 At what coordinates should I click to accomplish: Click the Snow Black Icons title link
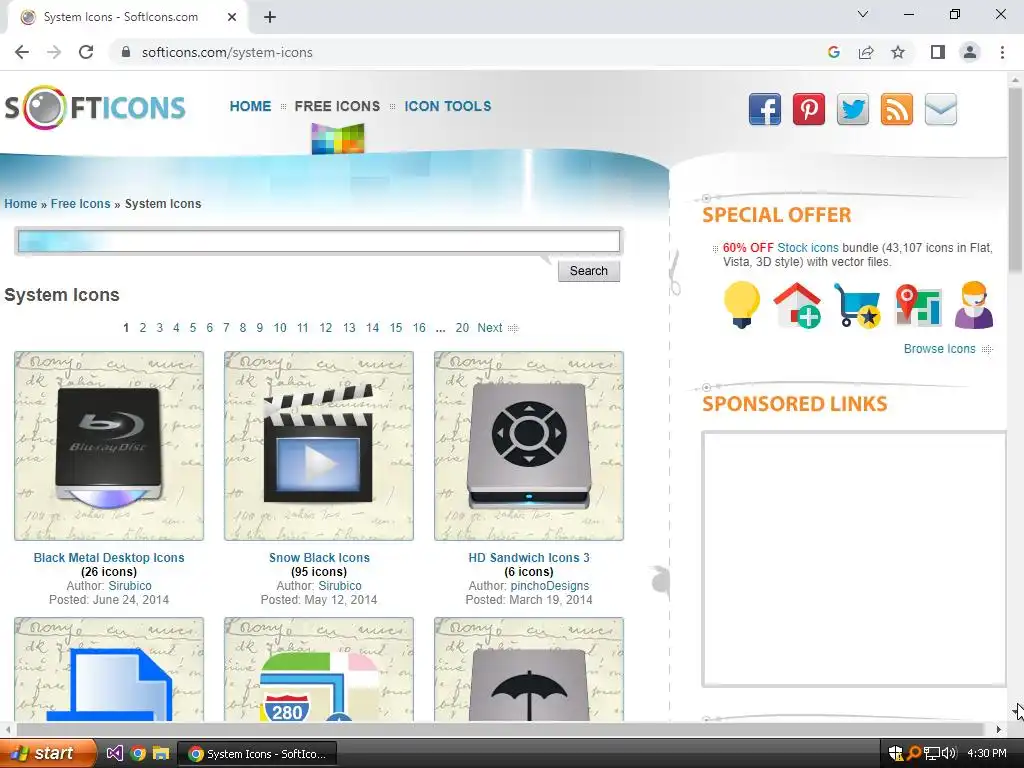point(319,558)
